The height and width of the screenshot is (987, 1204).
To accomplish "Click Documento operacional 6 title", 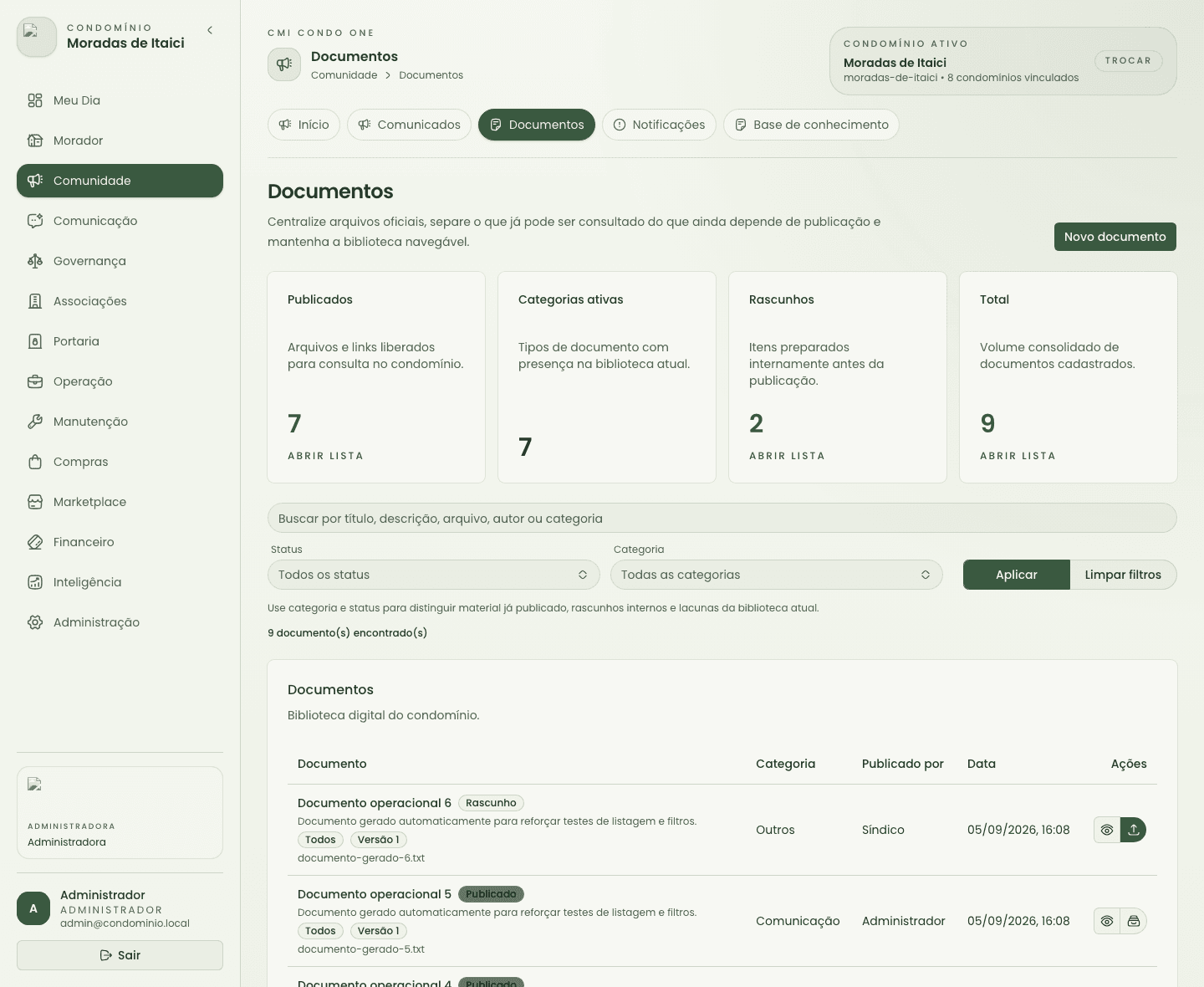I will click(375, 803).
